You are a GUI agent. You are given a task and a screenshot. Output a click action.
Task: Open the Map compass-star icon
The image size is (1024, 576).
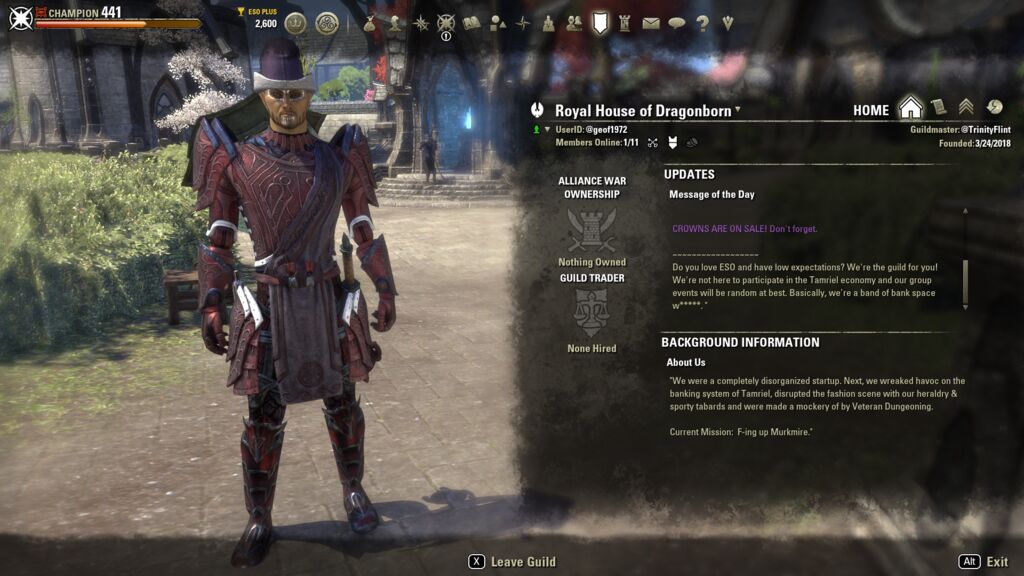(523, 24)
